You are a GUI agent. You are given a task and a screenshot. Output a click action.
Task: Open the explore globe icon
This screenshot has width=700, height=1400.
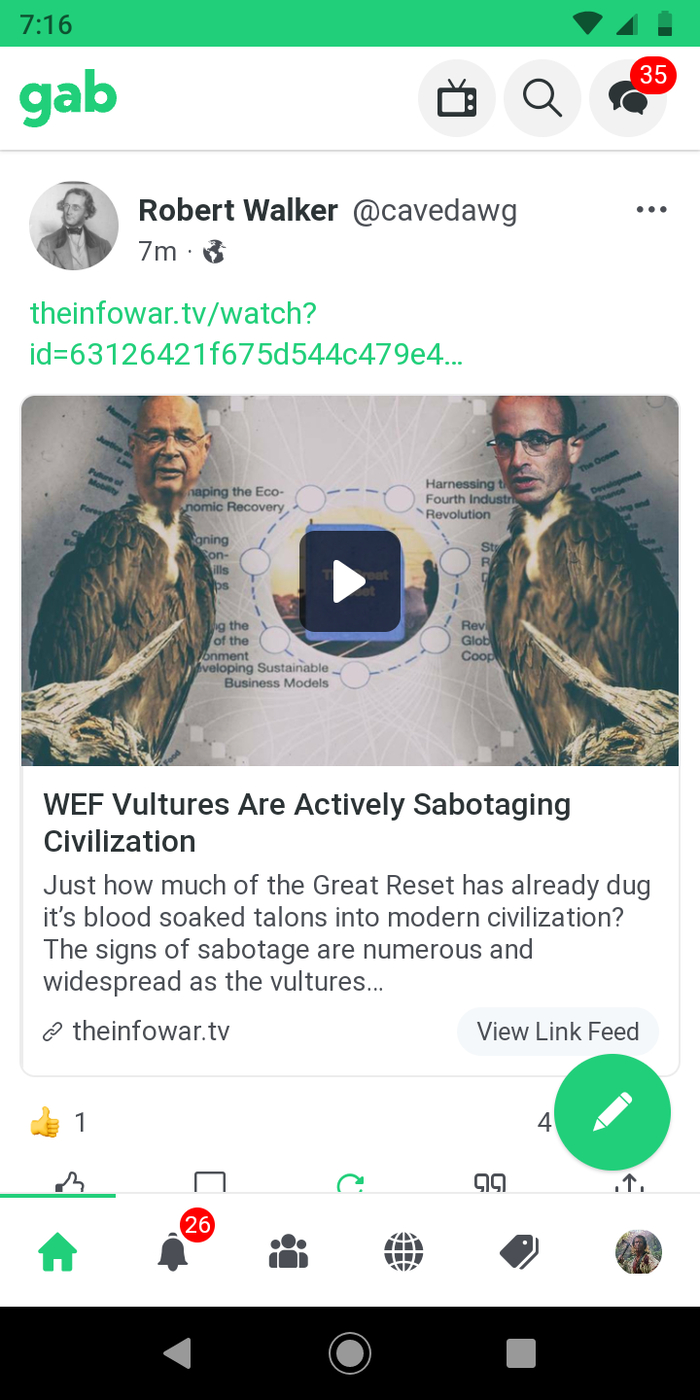click(x=404, y=1251)
